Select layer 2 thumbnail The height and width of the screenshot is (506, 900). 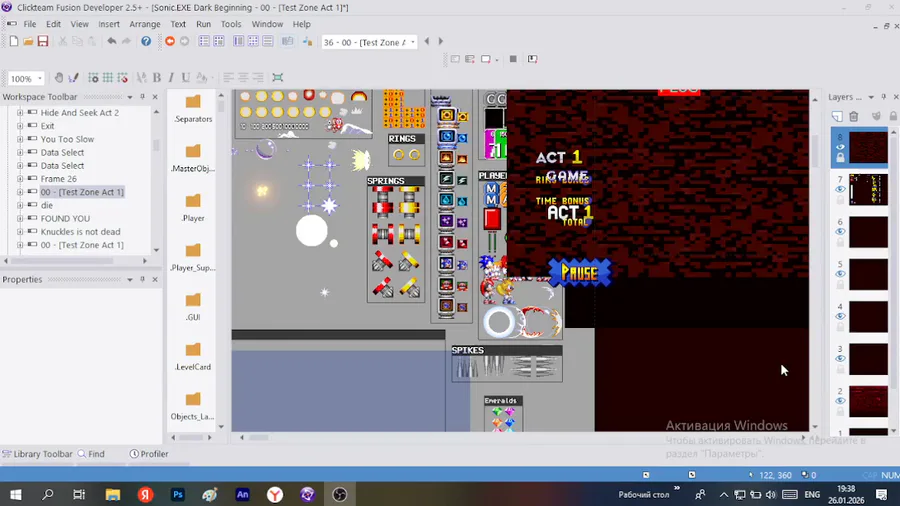coord(868,402)
